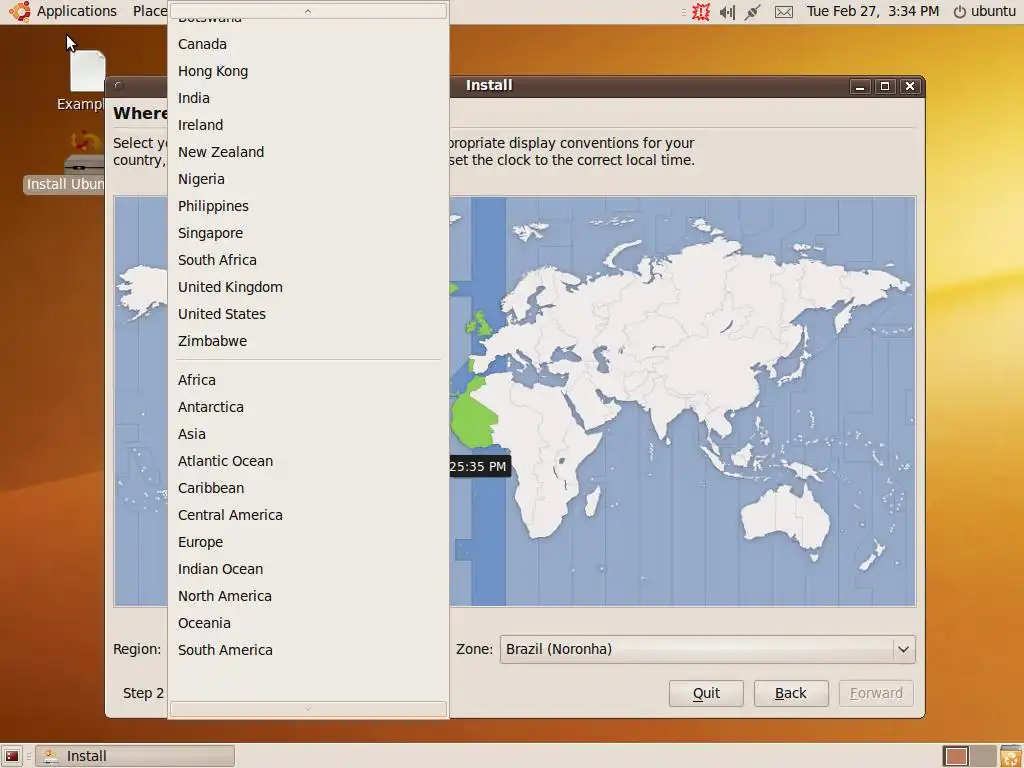Pick United Kingdom from the list

coord(308,287)
